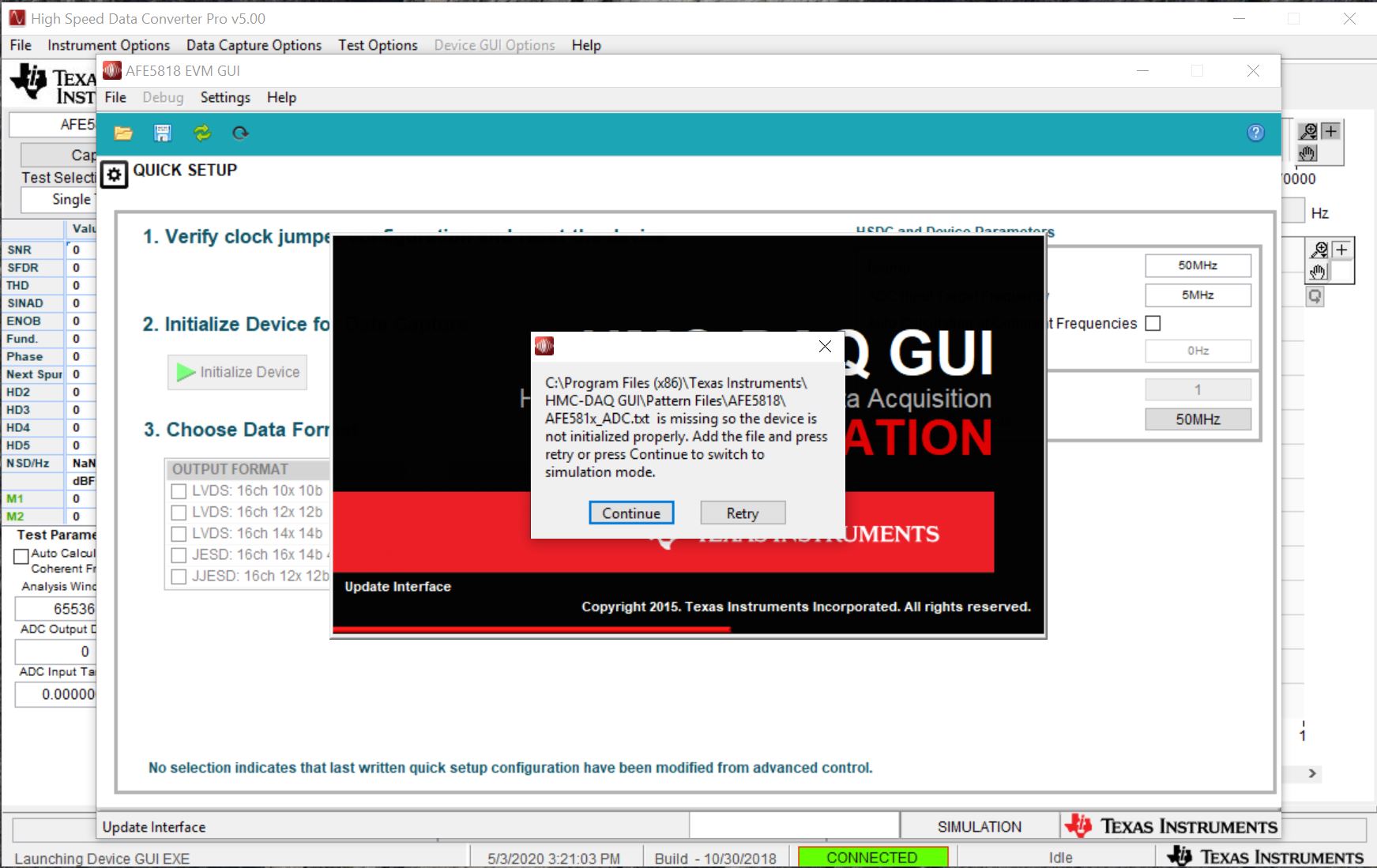Click the ADC Output Data Rate field
This screenshot has height=868, width=1377.
tap(55, 652)
